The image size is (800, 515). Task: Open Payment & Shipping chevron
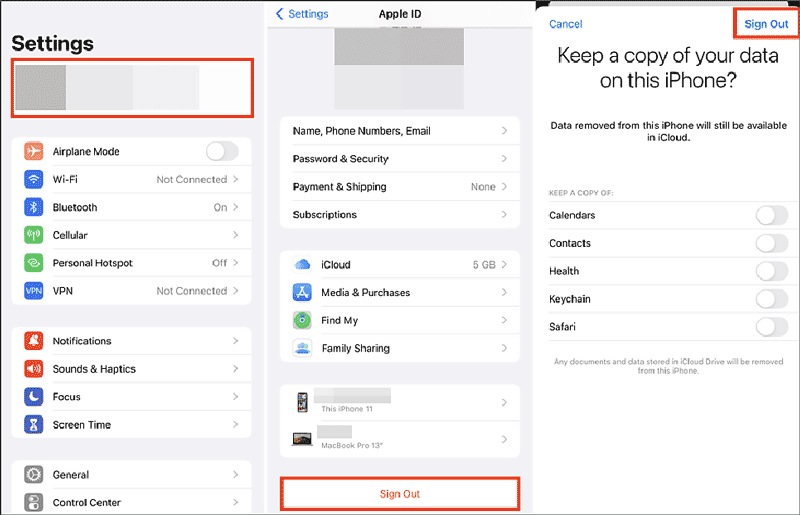pos(504,186)
